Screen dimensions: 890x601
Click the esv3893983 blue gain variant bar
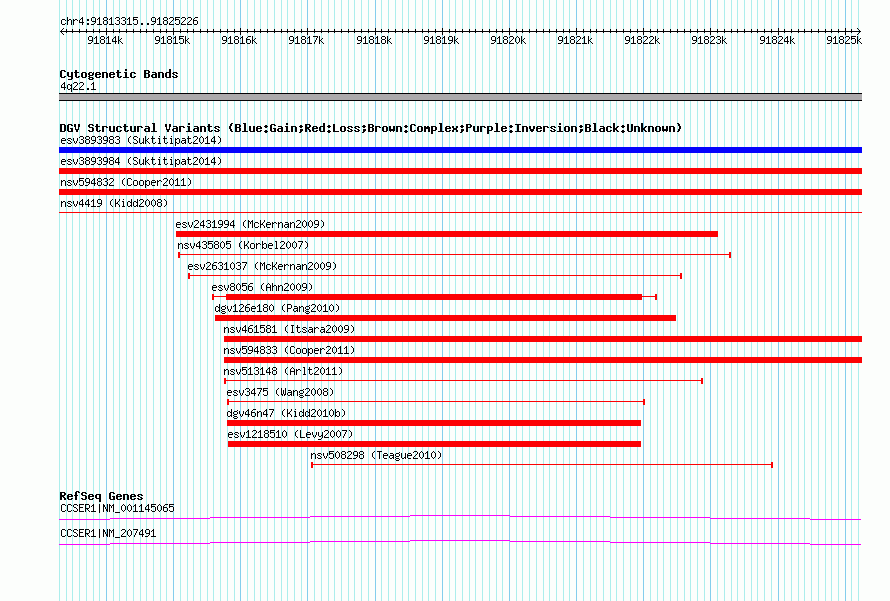[460, 150]
